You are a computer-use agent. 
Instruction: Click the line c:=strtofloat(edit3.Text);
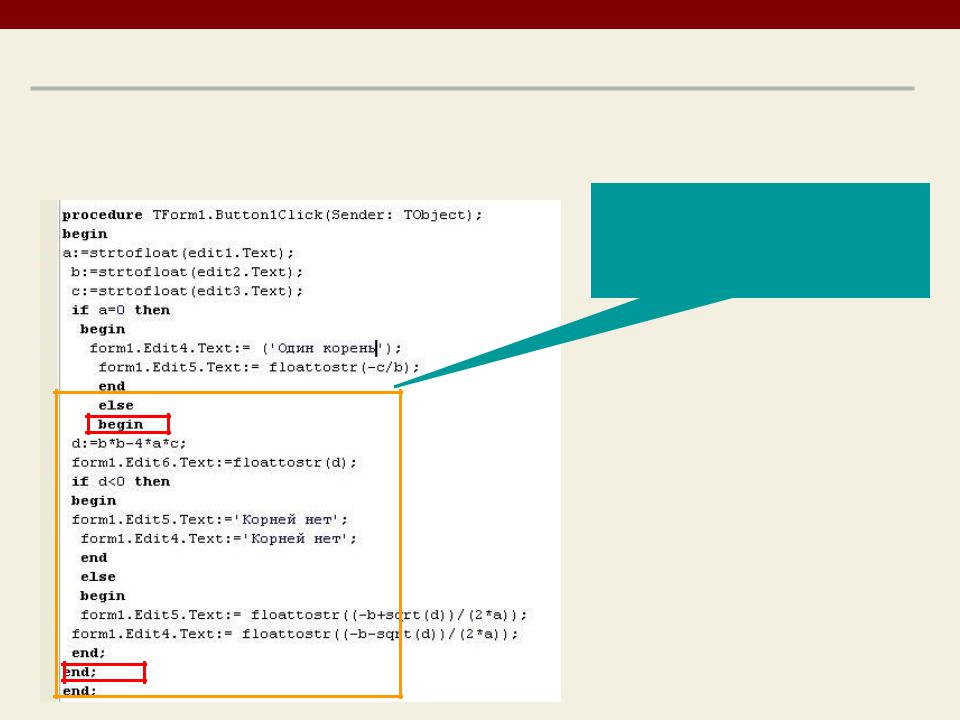point(187,291)
